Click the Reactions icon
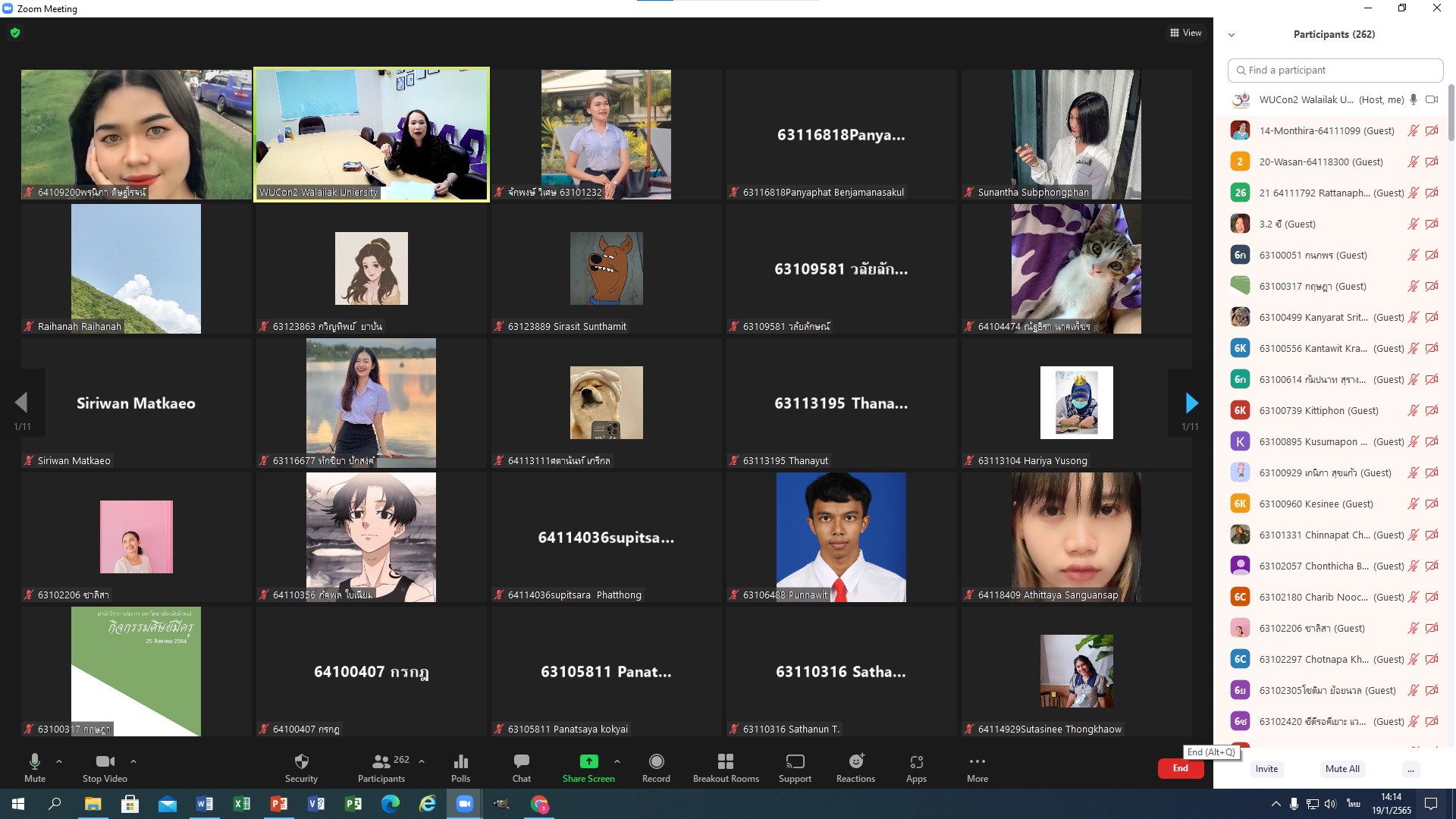 855,767
